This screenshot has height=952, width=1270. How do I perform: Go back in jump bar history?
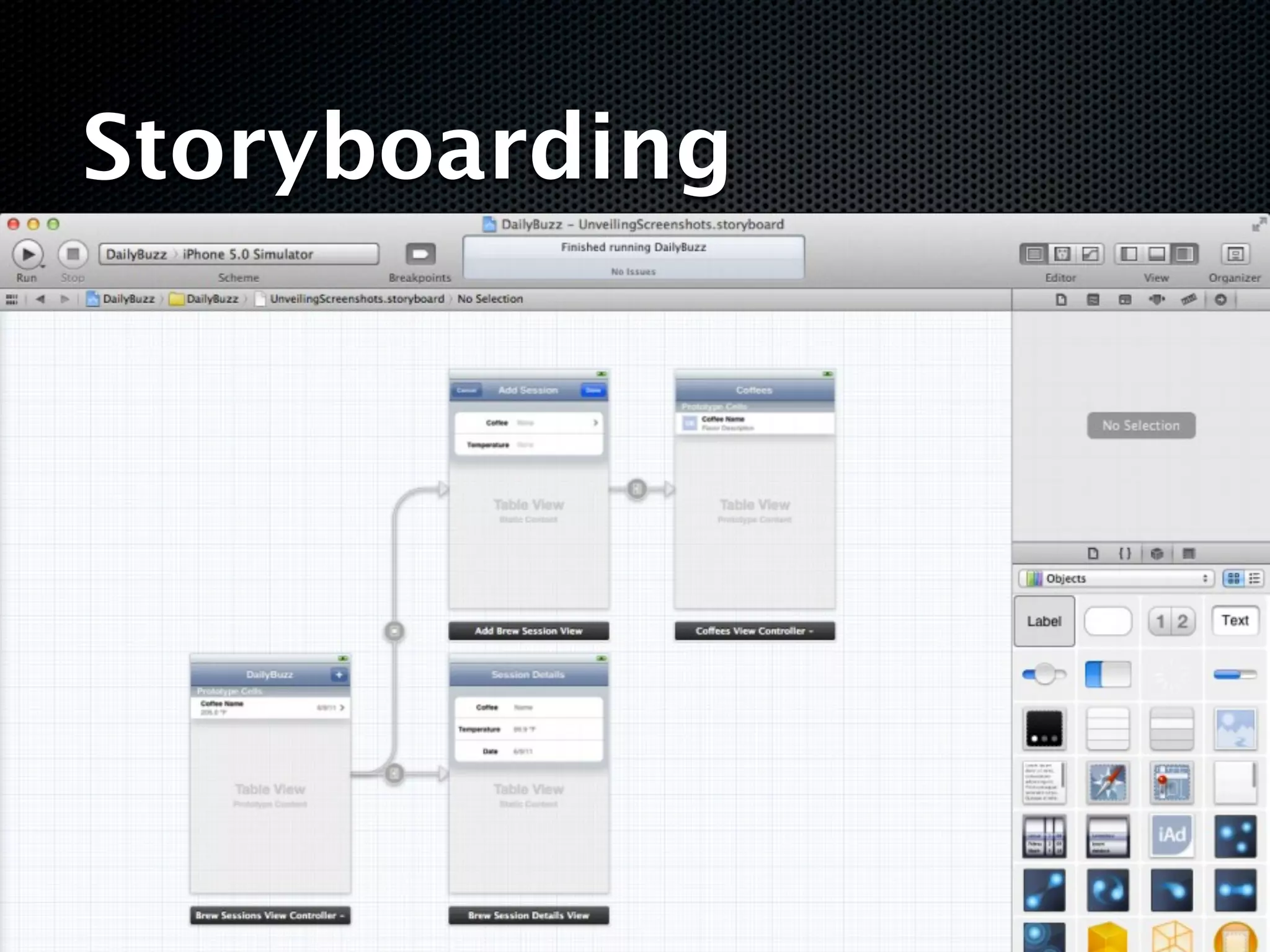40,299
